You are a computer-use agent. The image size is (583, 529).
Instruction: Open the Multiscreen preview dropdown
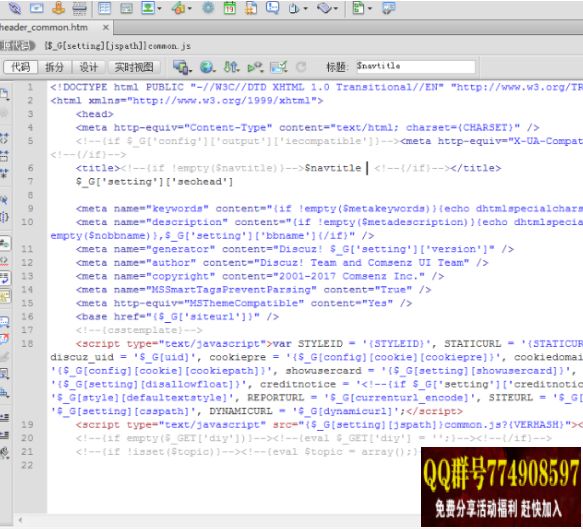pyautogui.click(x=182, y=67)
